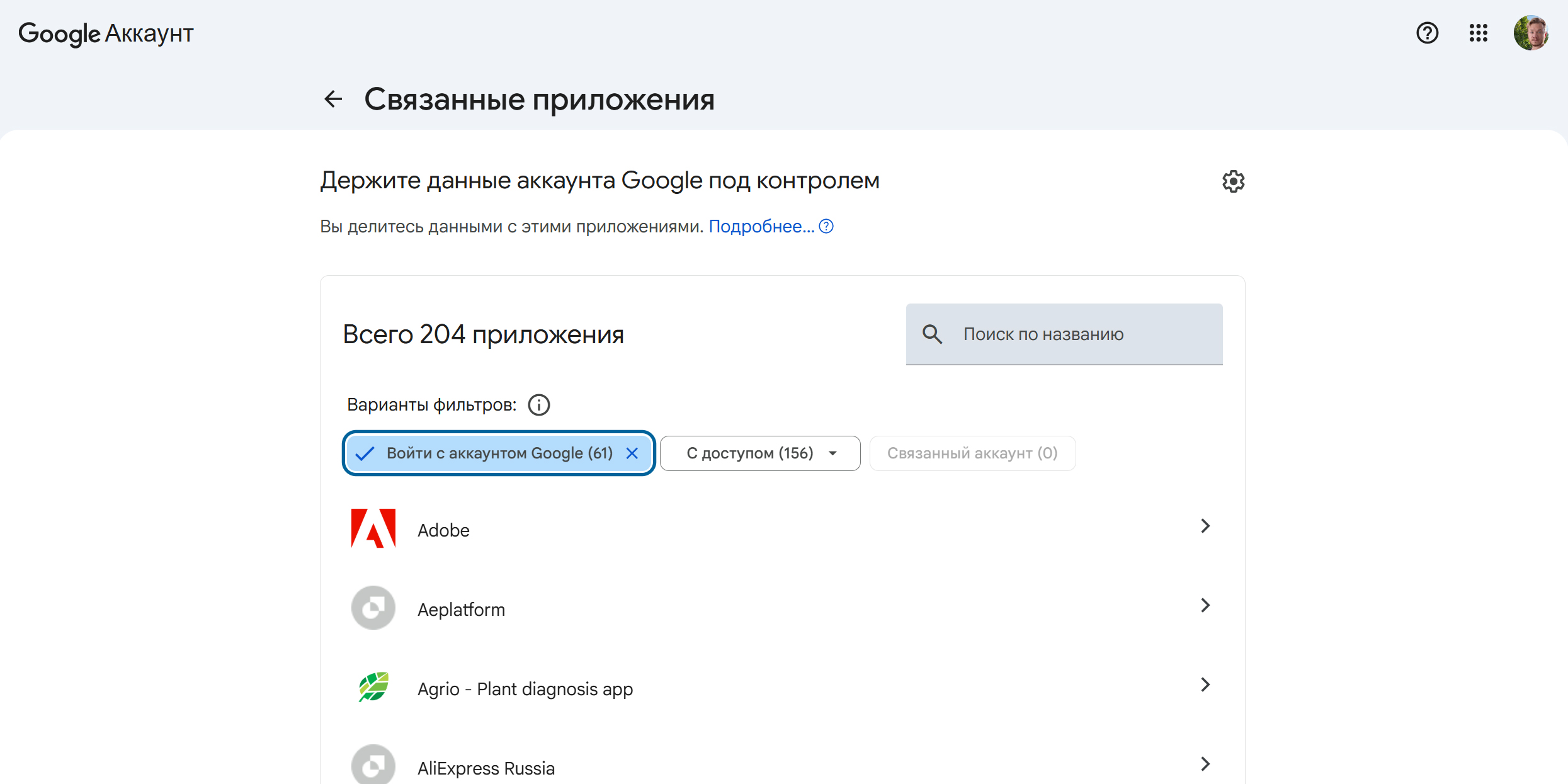1568x784 pixels.
Task: Toggle Войти с аккаунтом Google (61) filter
Action: (x=499, y=453)
